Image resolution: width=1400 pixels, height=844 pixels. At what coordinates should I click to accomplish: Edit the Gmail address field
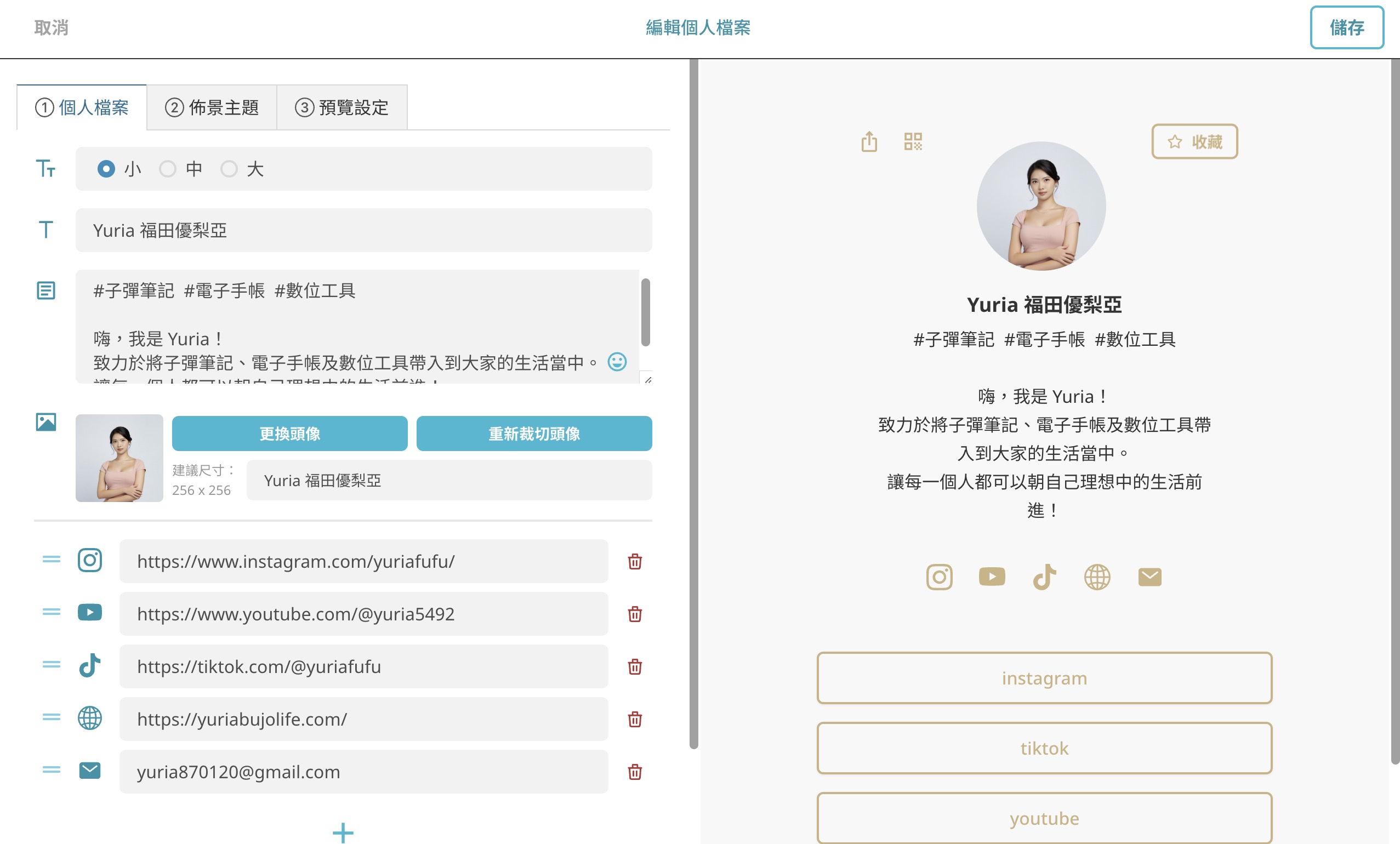click(363, 772)
